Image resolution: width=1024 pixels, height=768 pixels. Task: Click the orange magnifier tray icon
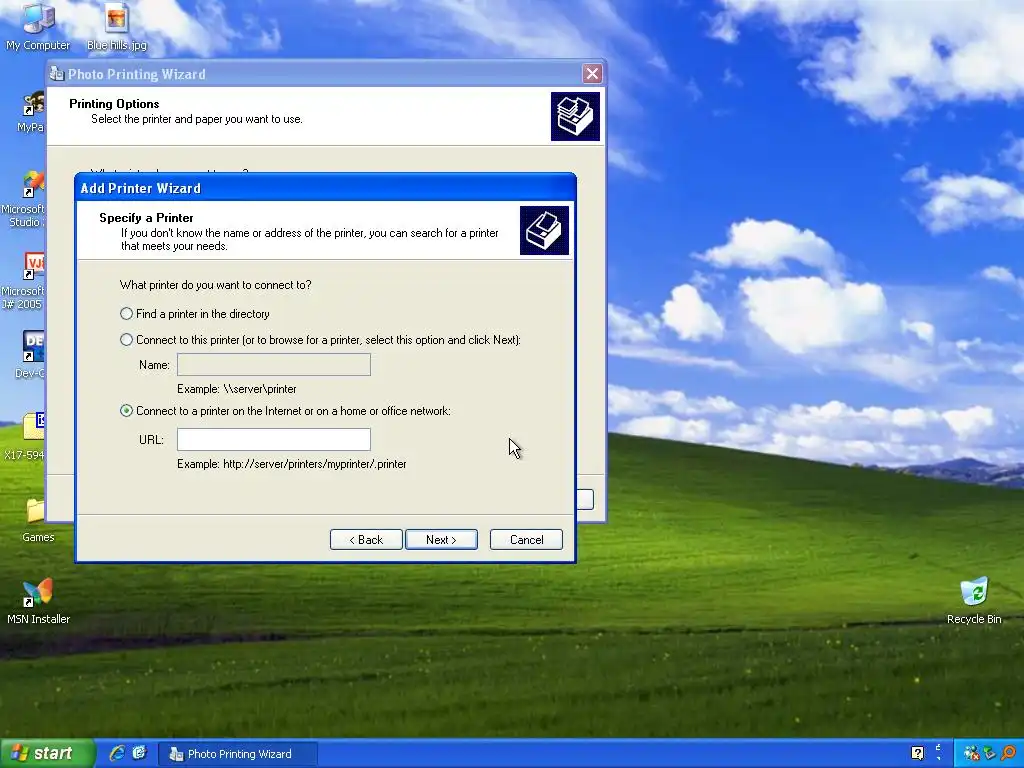[x=1008, y=754]
